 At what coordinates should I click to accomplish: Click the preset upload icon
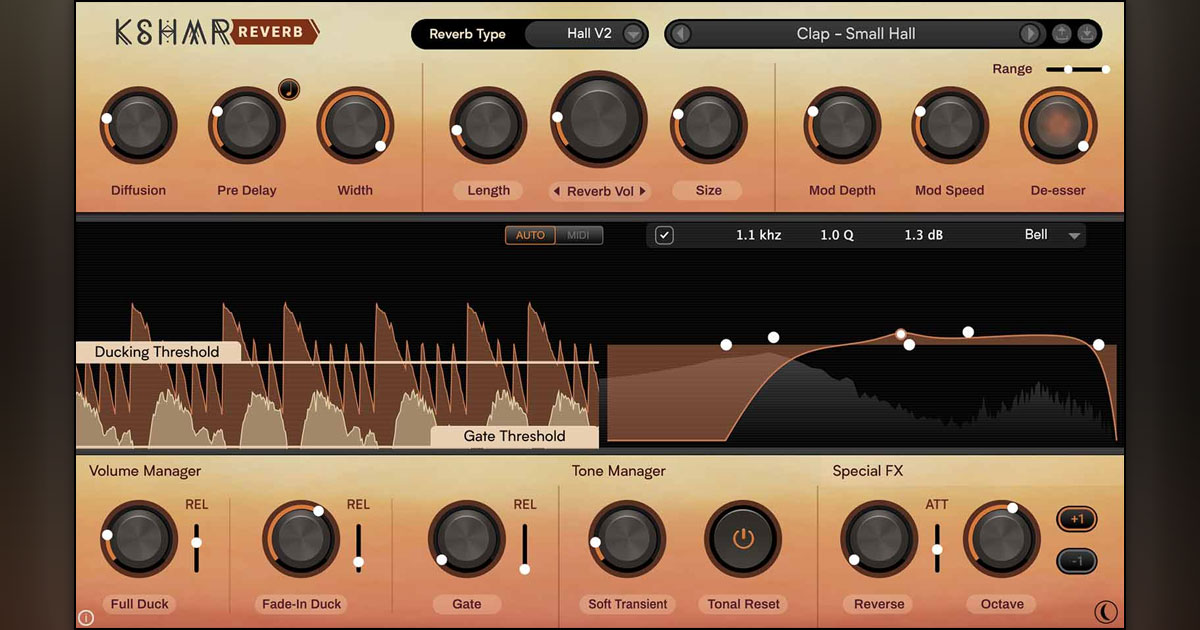(1062, 34)
